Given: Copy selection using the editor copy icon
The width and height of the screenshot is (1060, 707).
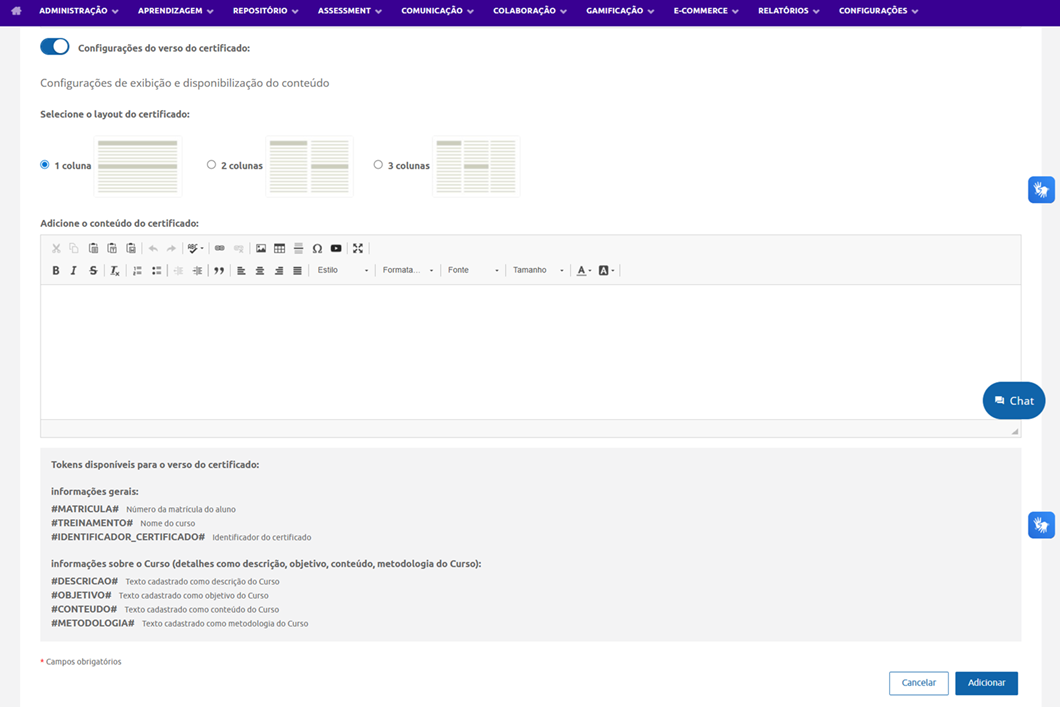Looking at the screenshot, I should coord(74,249).
